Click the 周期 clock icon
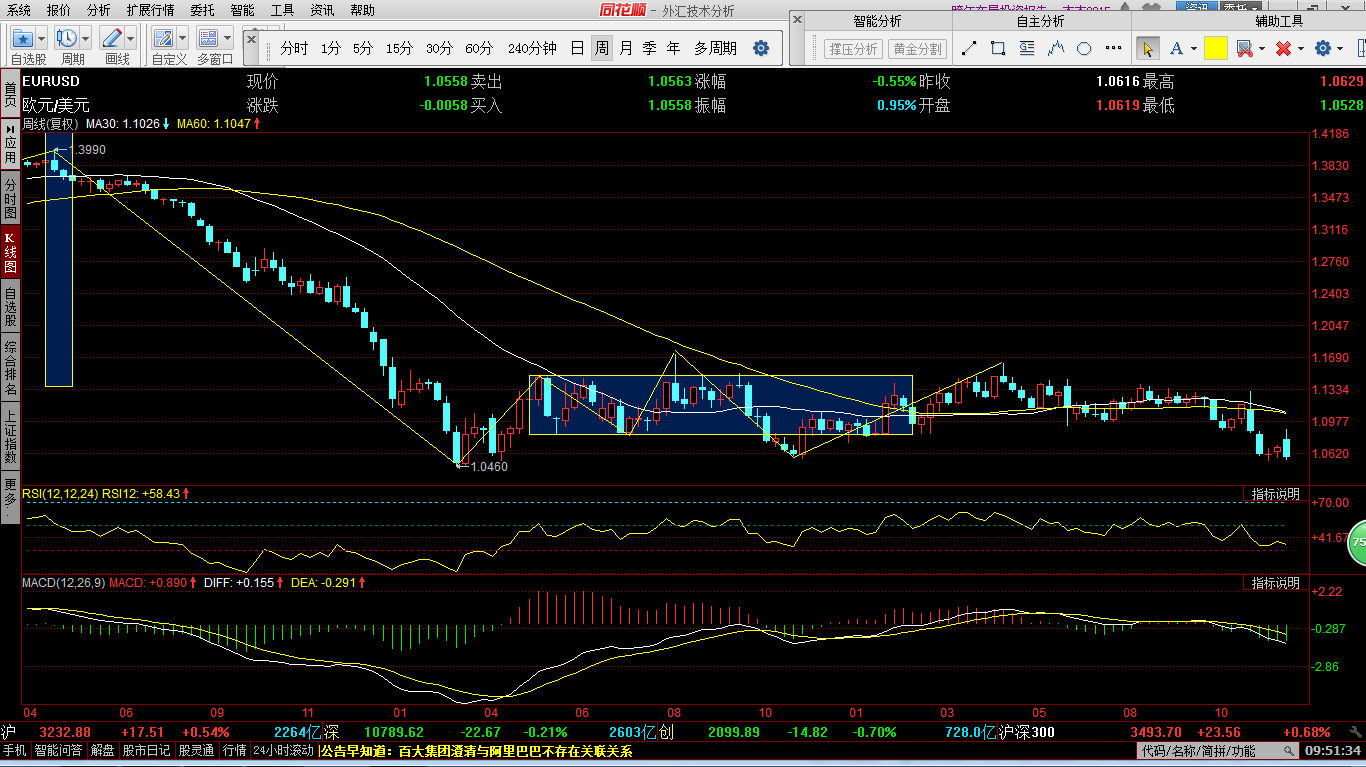Screen dimensions: 1366x767 (68, 38)
